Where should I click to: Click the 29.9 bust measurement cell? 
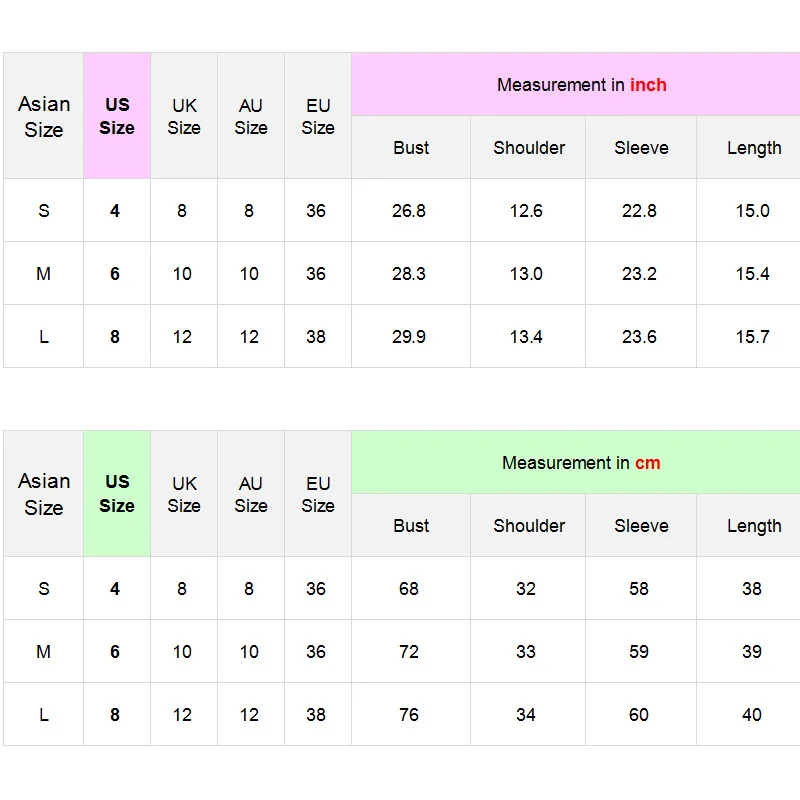[x=411, y=336]
